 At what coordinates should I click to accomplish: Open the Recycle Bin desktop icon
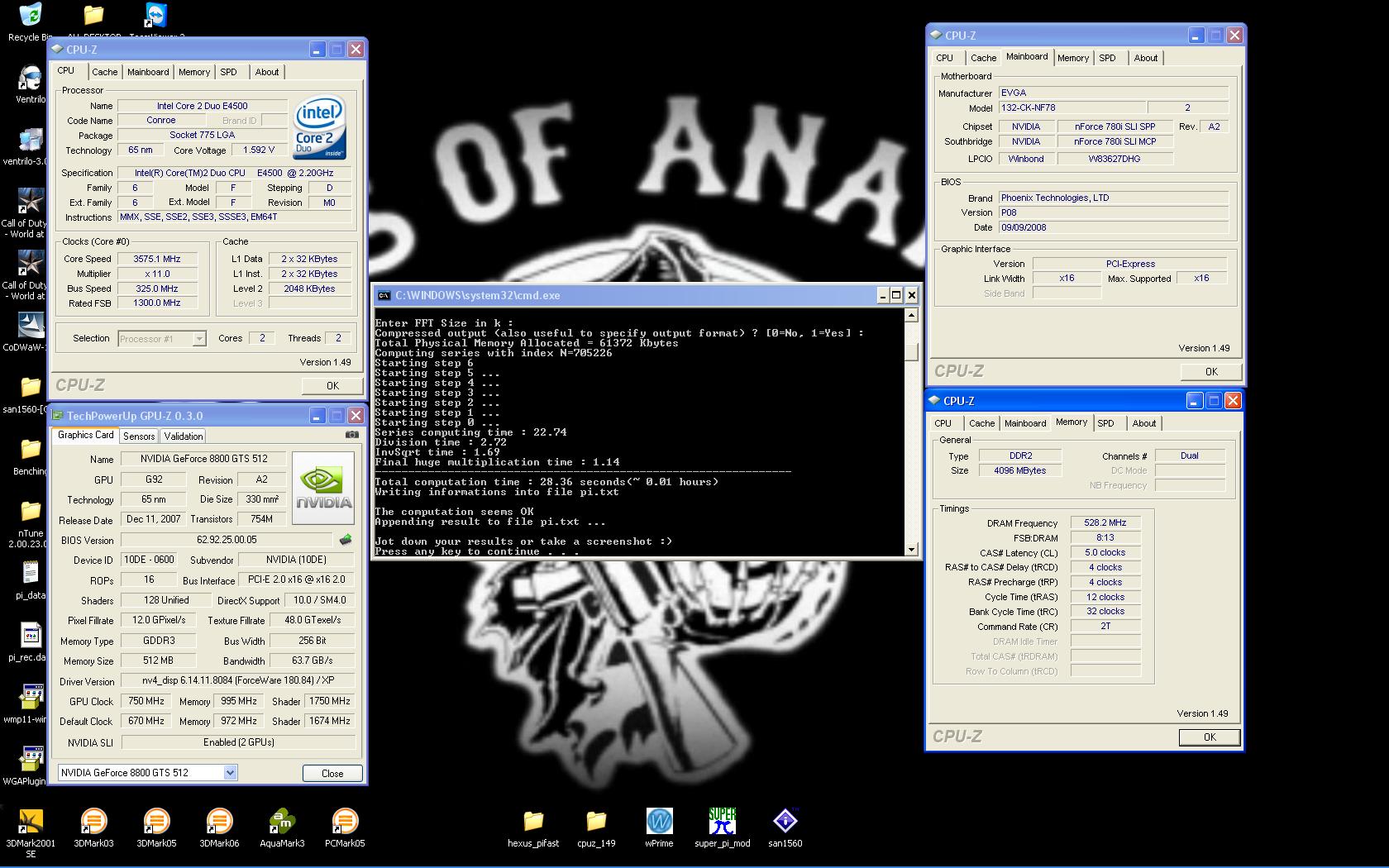click(x=31, y=15)
